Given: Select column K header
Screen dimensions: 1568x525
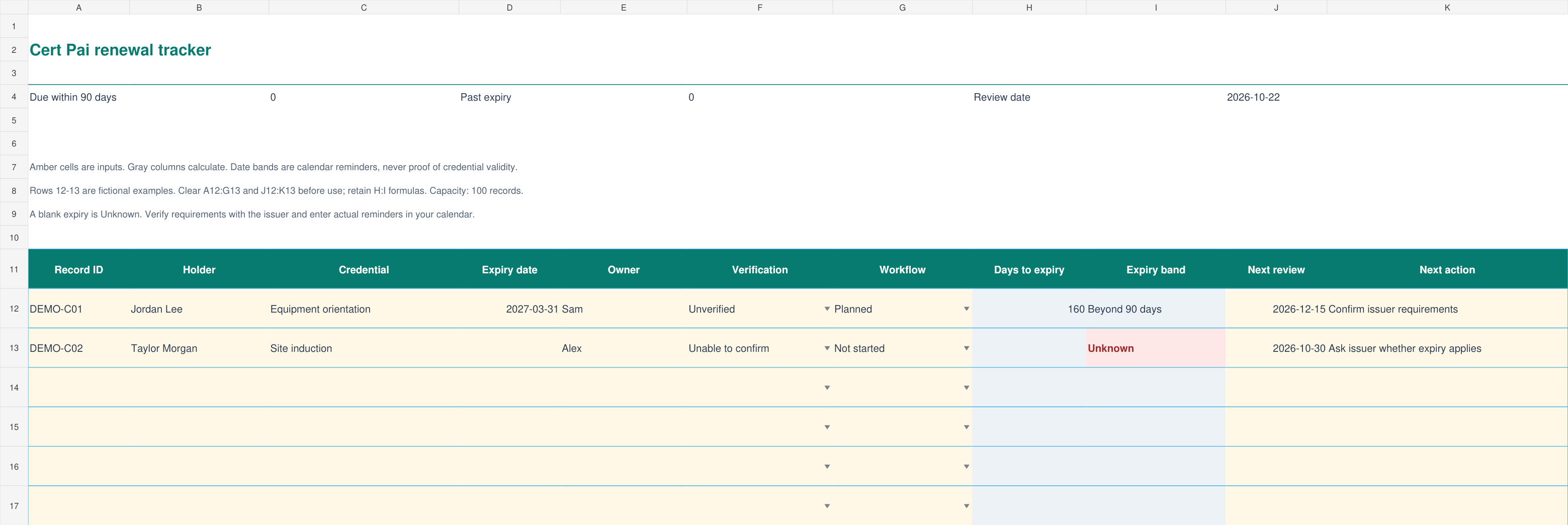Looking at the screenshot, I should tap(1447, 8).
